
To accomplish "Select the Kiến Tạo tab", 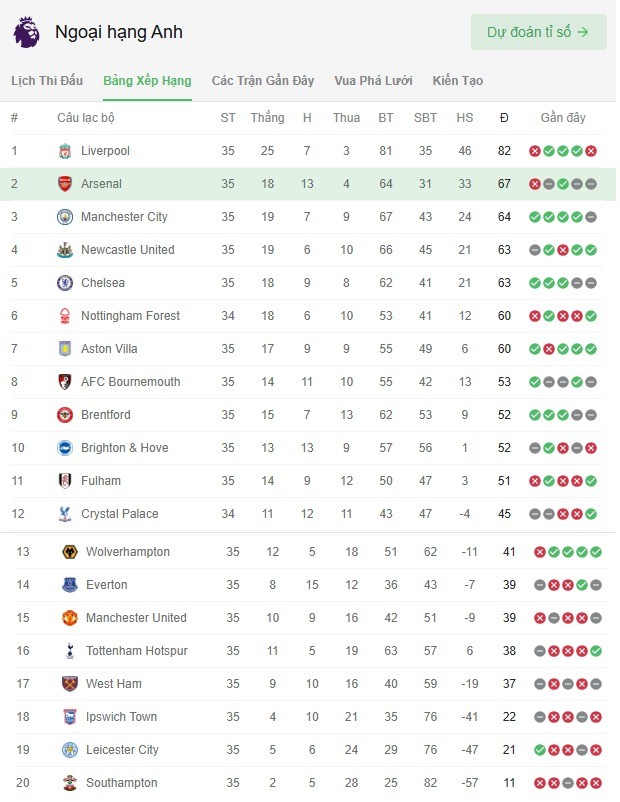I will pos(458,81).
